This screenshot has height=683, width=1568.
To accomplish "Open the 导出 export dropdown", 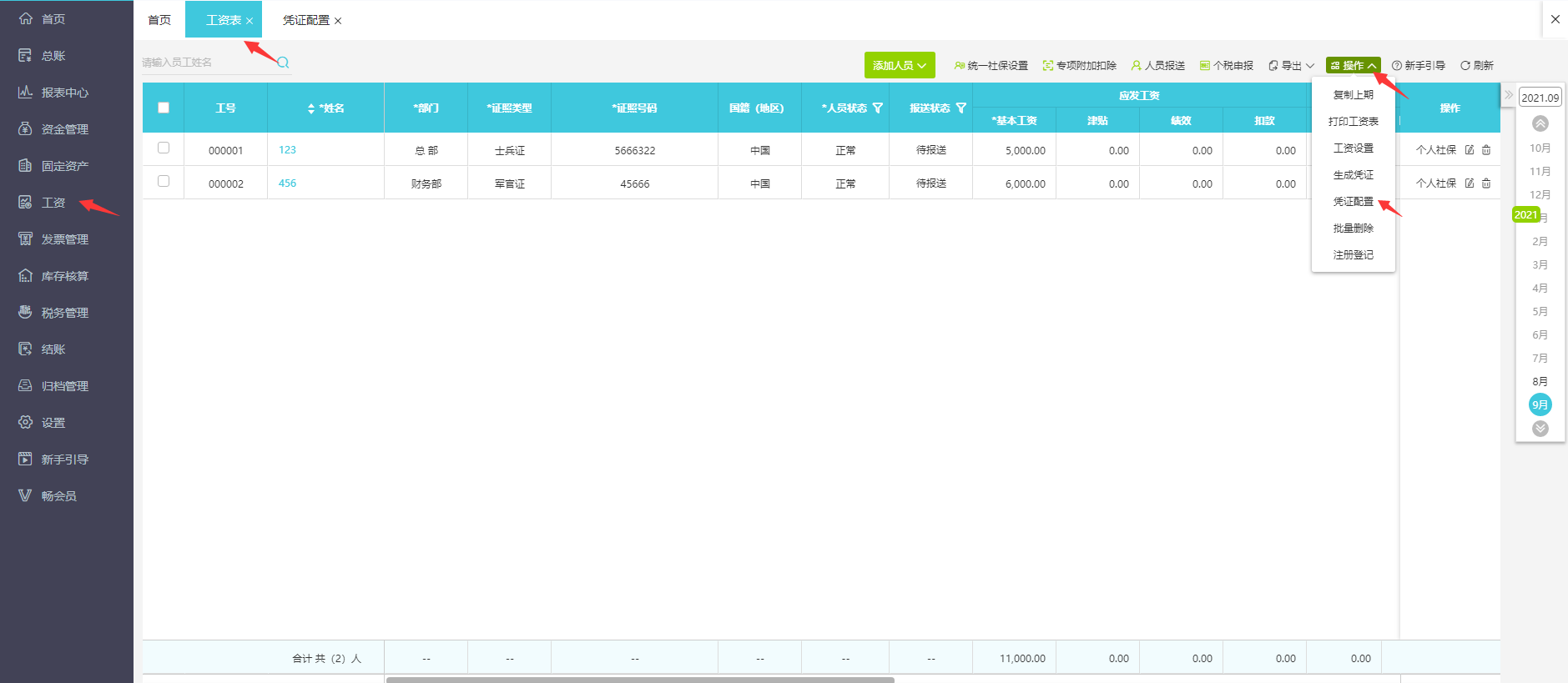I will pyautogui.click(x=1291, y=66).
